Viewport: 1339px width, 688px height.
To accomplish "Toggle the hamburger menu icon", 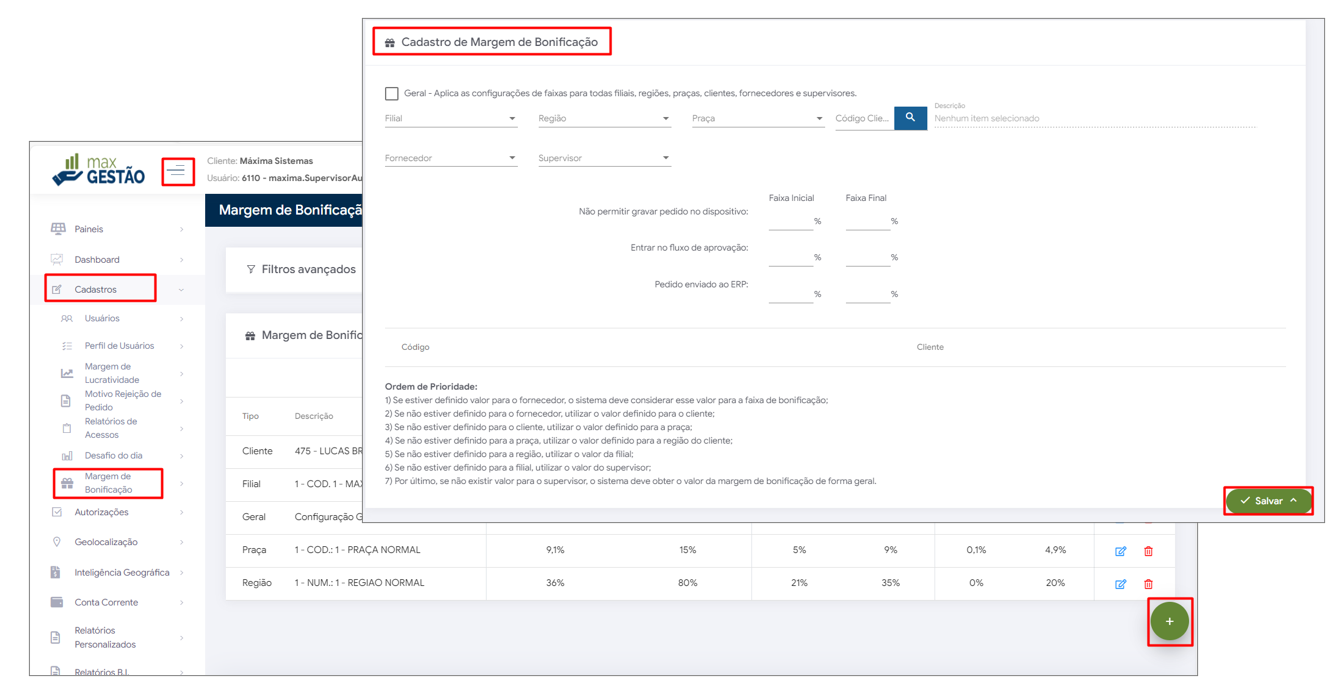I will (x=177, y=171).
